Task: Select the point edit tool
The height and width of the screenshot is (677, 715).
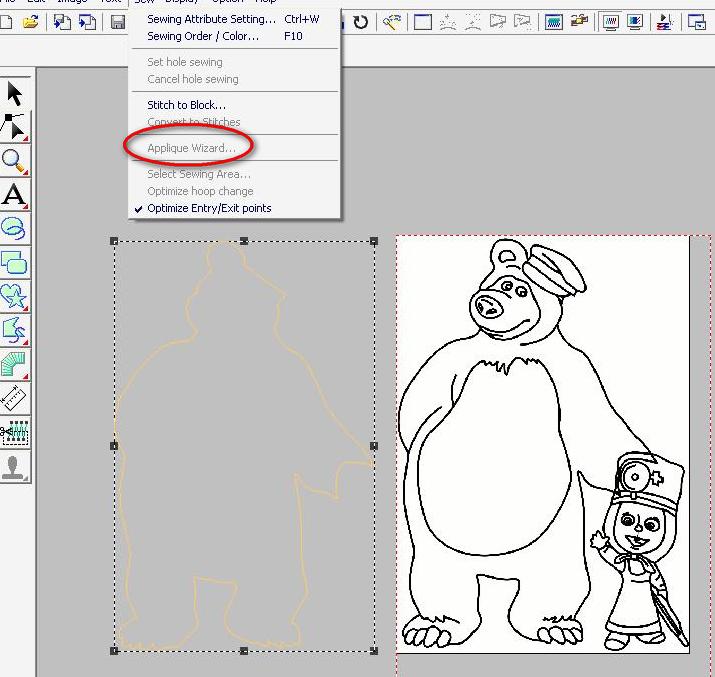Action: pyautogui.click(x=15, y=127)
